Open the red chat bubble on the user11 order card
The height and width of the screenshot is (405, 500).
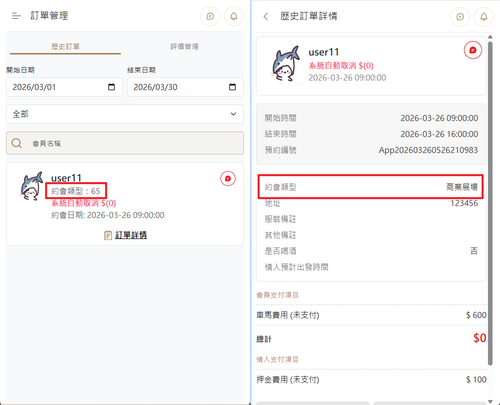[x=228, y=179]
